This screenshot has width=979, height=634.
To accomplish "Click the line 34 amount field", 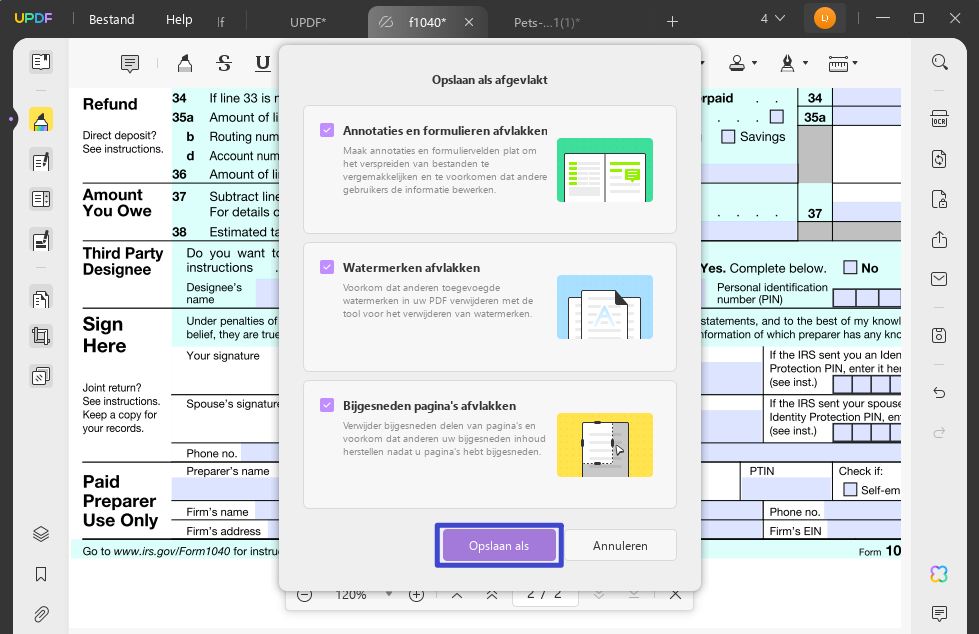I will pos(867,97).
